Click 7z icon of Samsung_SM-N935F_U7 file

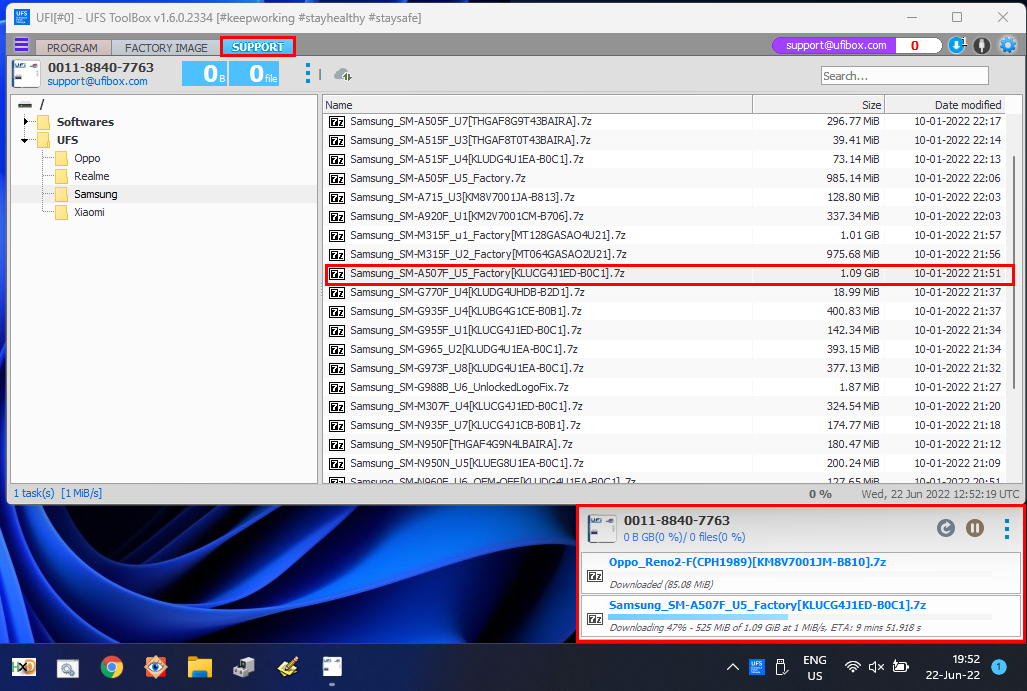coord(337,425)
